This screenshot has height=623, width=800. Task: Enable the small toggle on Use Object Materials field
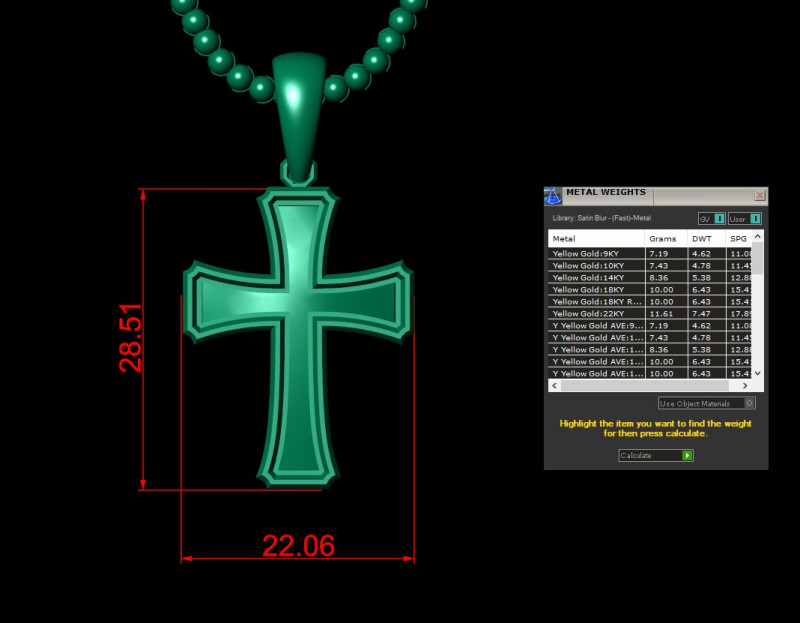click(x=750, y=402)
